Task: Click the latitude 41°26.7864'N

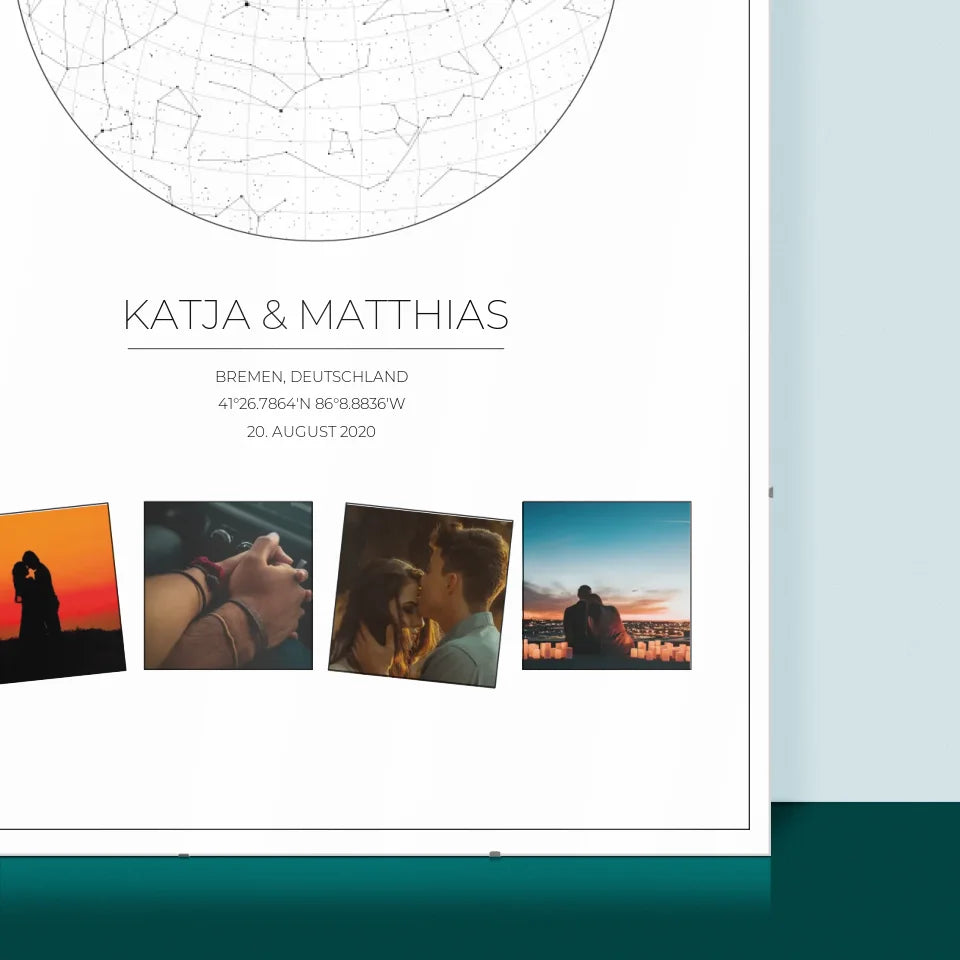Action: (263, 404)
